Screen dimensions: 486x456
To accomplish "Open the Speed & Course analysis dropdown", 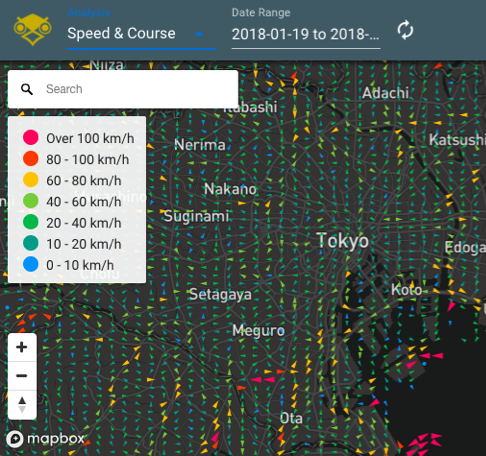I will (141, 34).
